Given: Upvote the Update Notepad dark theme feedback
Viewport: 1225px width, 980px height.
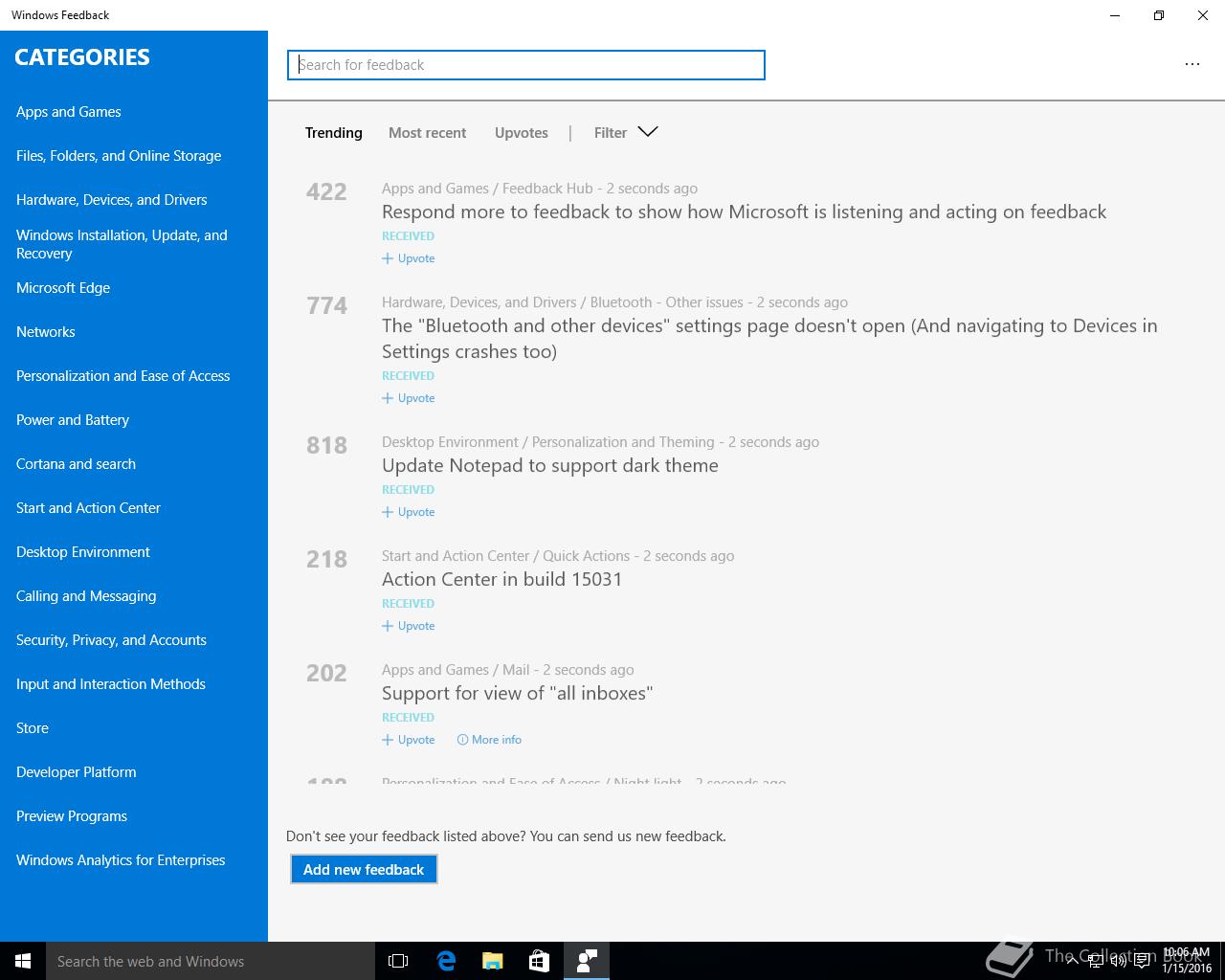Looking at the screenshot, I should [x=409, y=512].
